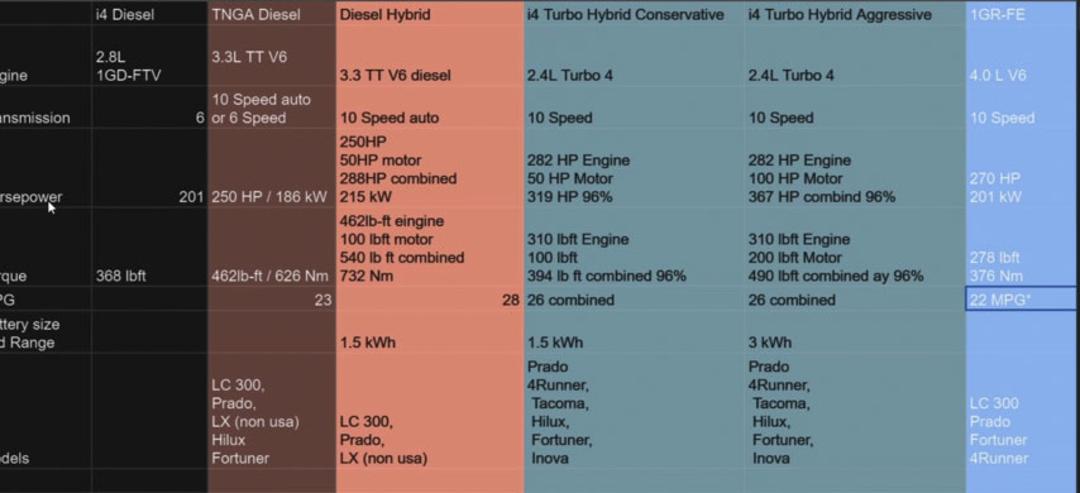
Task: Select the 278 lbft 376 Nm cell
Action: coord(1023,246)
